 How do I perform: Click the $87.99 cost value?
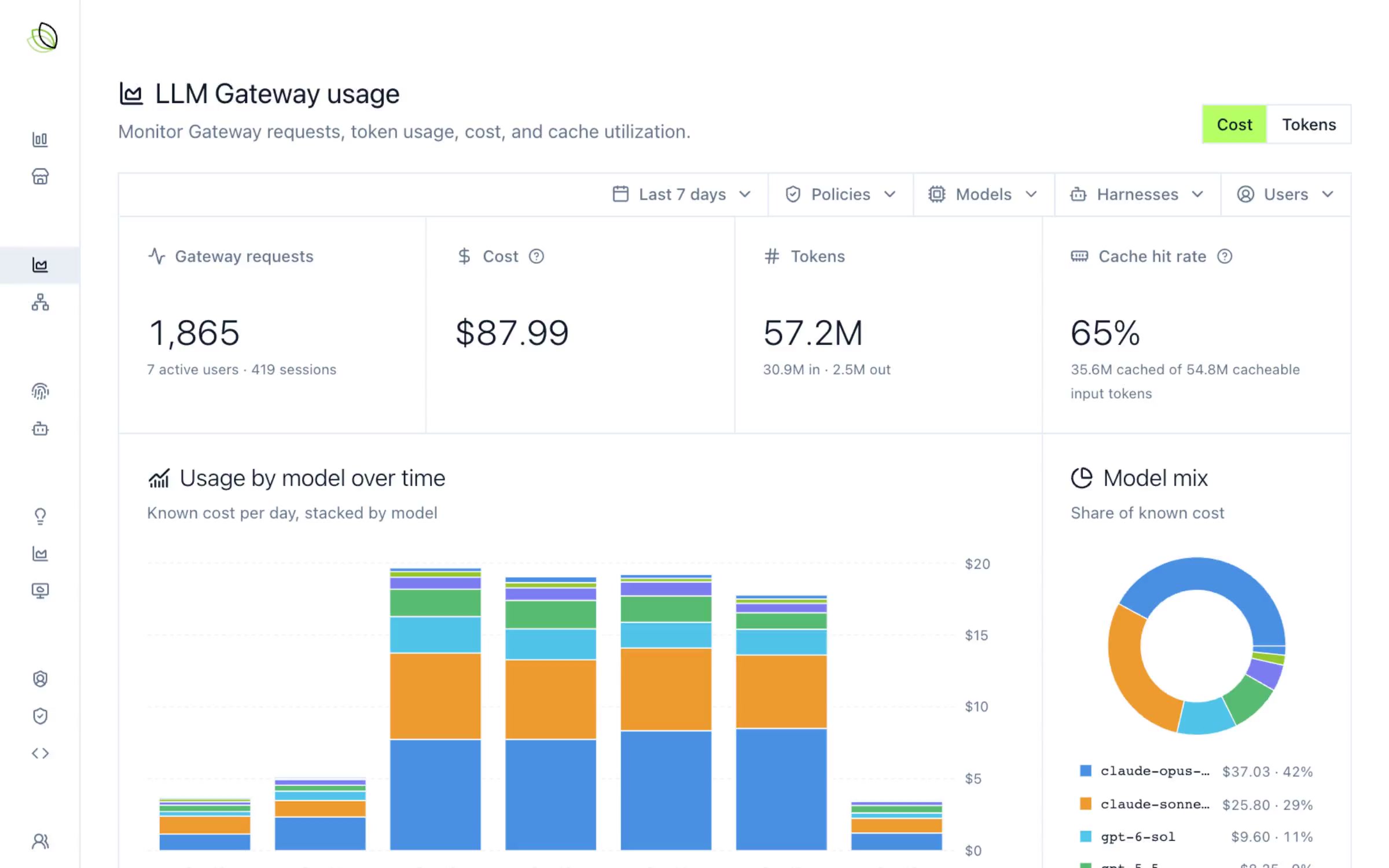click(x=512, y=333)
